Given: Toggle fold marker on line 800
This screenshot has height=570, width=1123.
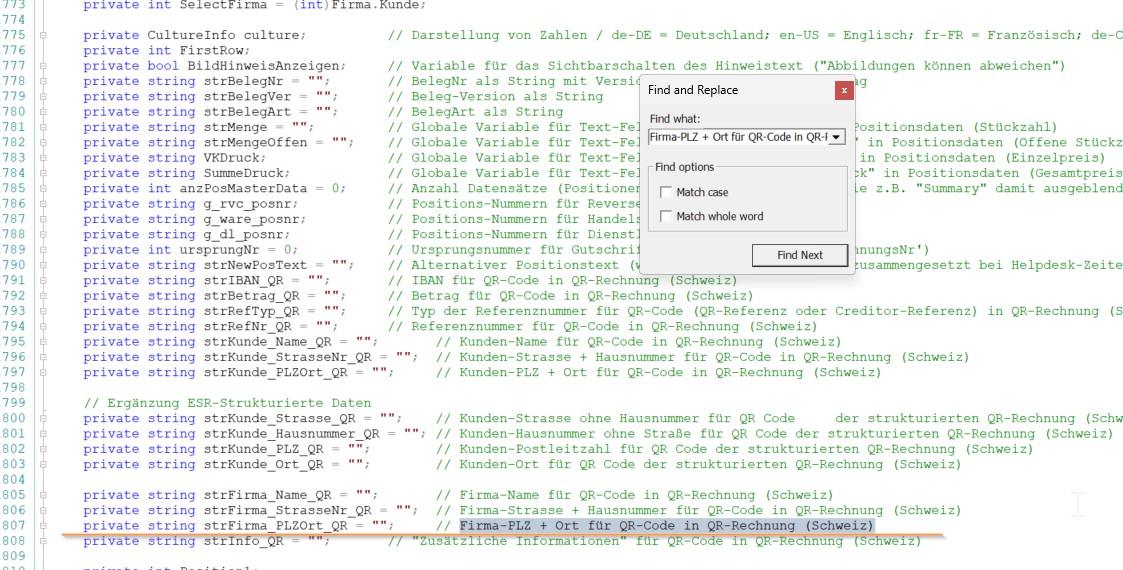Looking at the screenshot, I should pyautogui.click(x=43, y=419).
